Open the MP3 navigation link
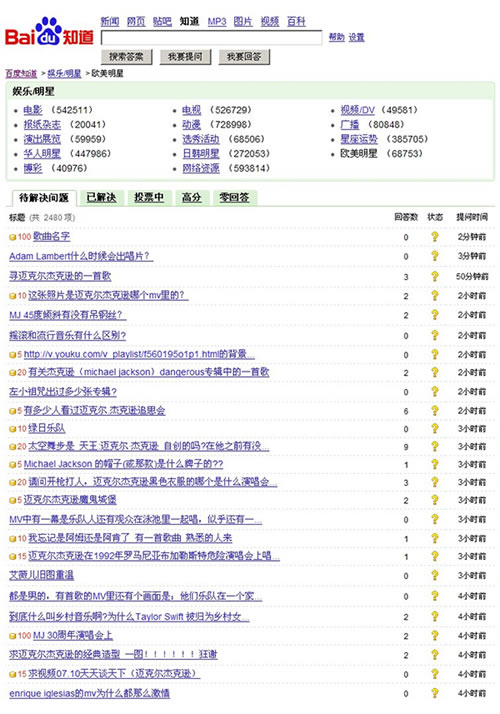500x714 pixels. click(x=217, y=21)
